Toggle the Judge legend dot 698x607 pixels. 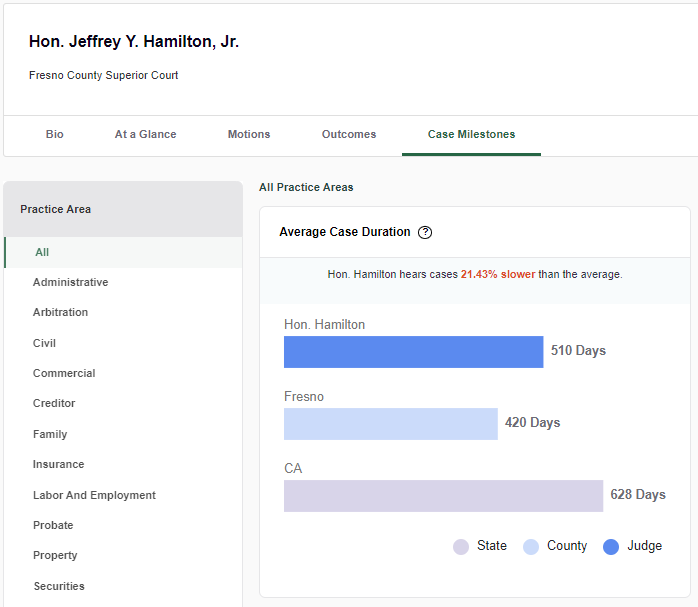pos(611,547)
